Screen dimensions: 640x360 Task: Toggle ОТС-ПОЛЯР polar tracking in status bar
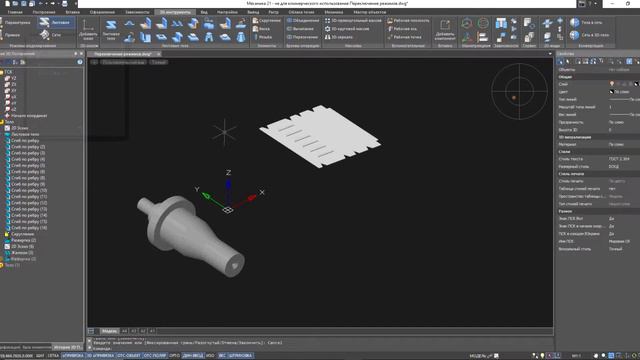pyautogui.click(x=155, y=356)
